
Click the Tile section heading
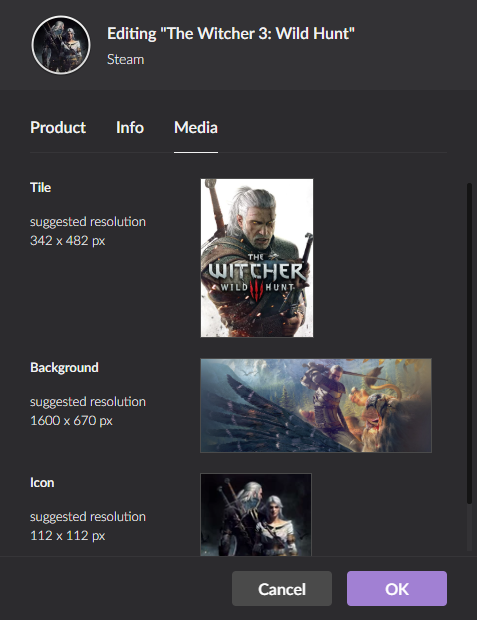click(40, 187)
